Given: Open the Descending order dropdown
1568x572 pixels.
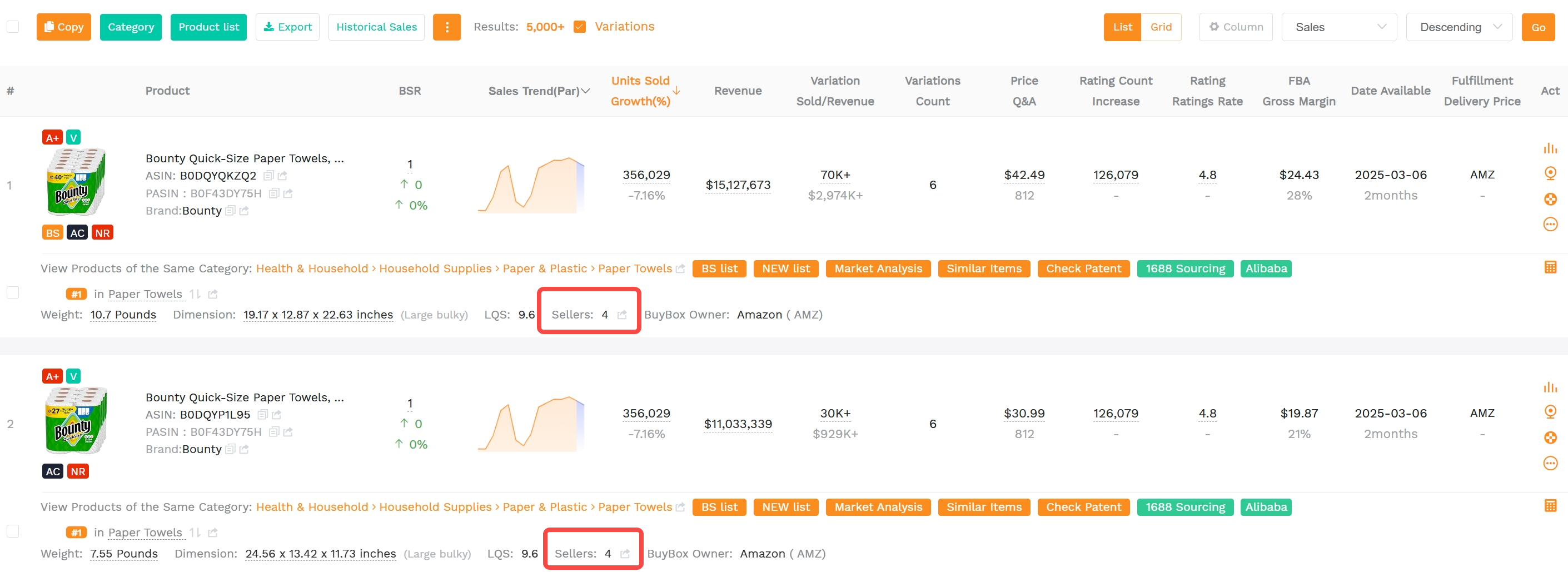Looking at the screenshot, I should coord(1459,27).
